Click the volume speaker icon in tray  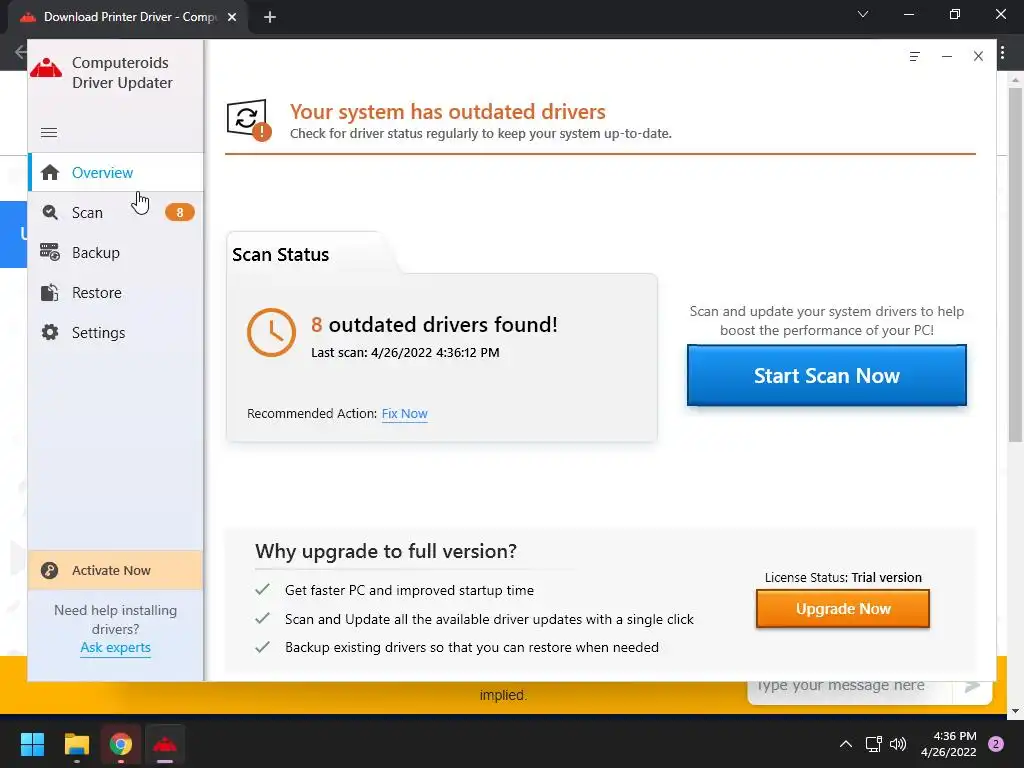898,744
